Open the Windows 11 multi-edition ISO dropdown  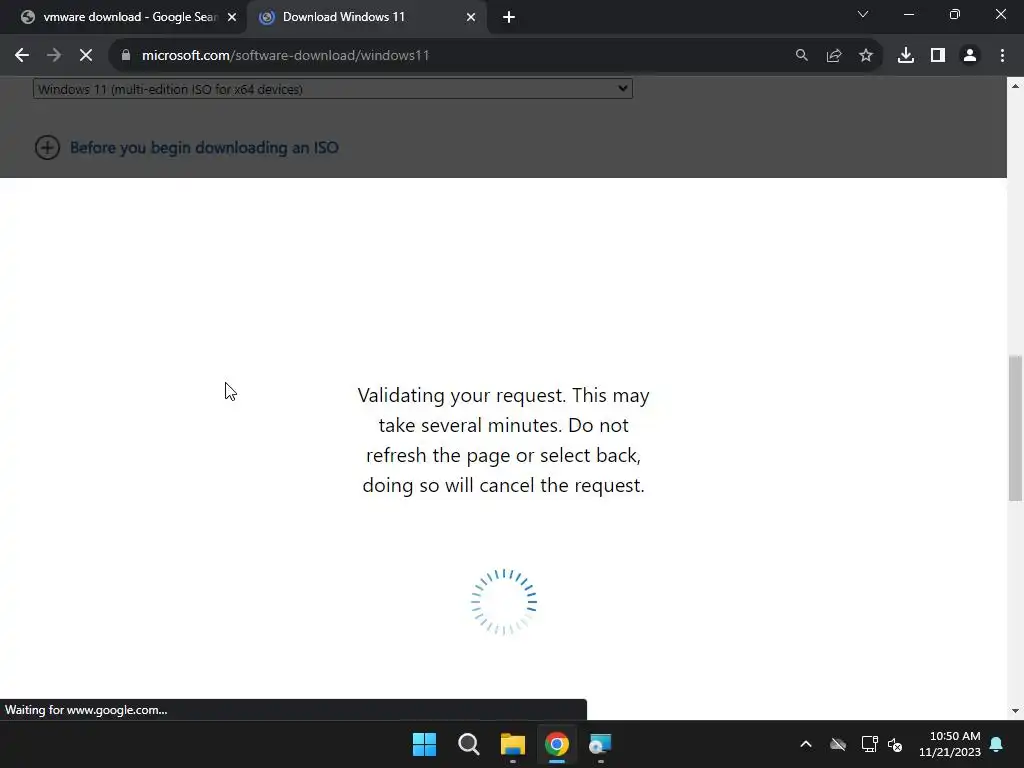pyautogui.click(x=332, y=89)
